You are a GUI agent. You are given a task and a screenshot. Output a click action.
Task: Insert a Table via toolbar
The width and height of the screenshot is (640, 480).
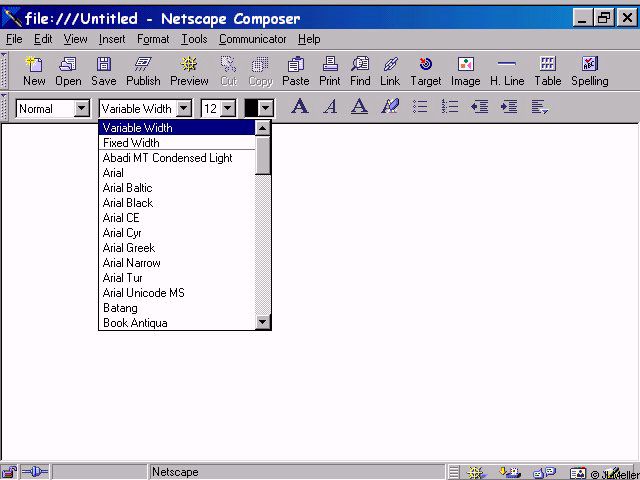(x=548, y=71)
